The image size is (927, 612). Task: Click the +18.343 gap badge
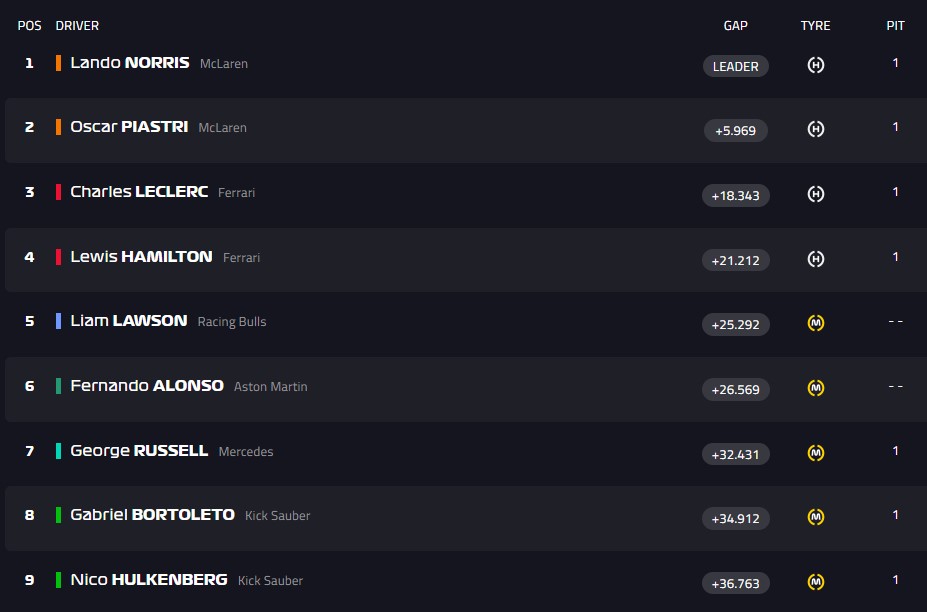pyautogui.click(x=735, y=195)
